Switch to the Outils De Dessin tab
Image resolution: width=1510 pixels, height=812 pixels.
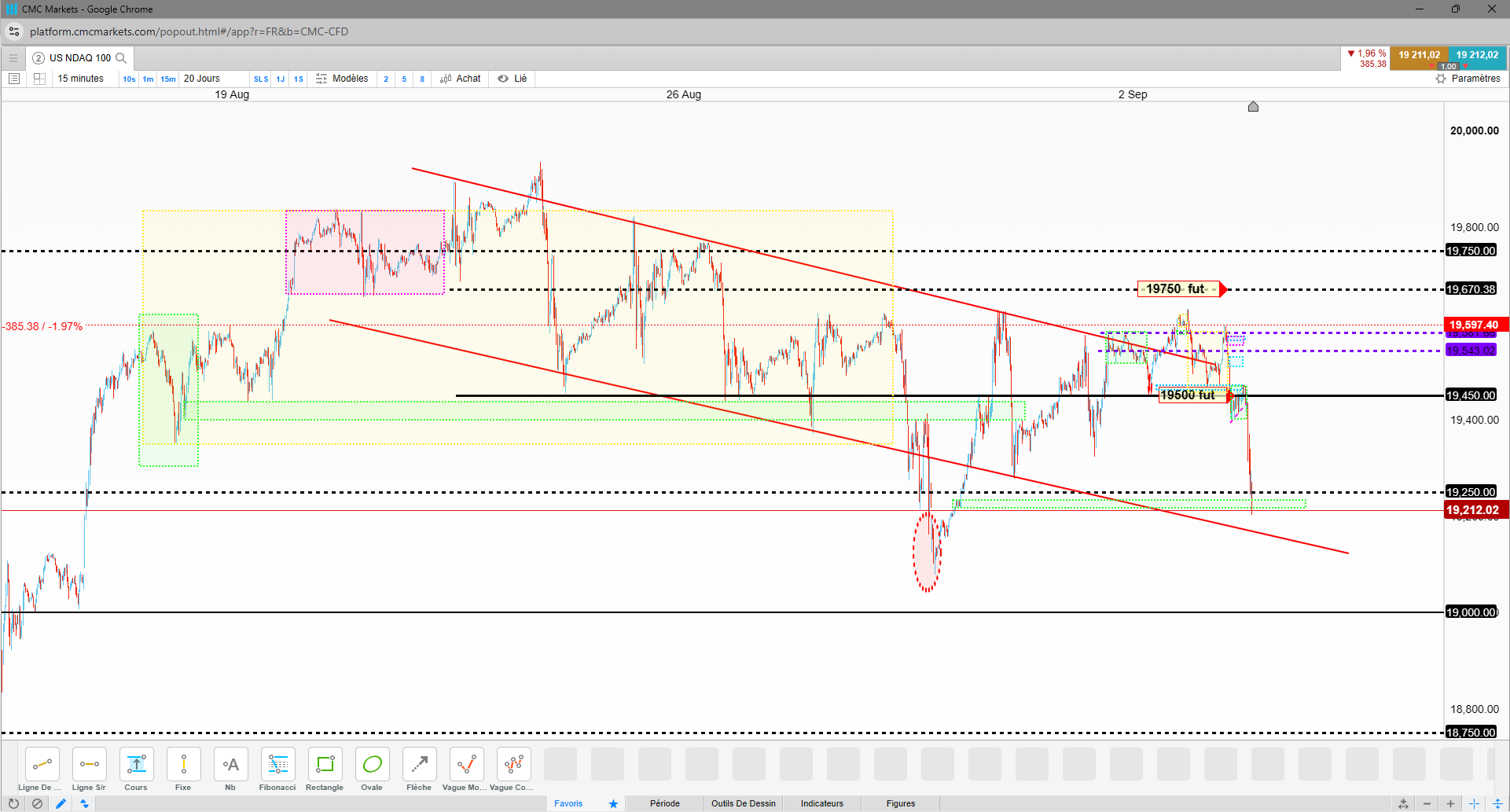744,803
